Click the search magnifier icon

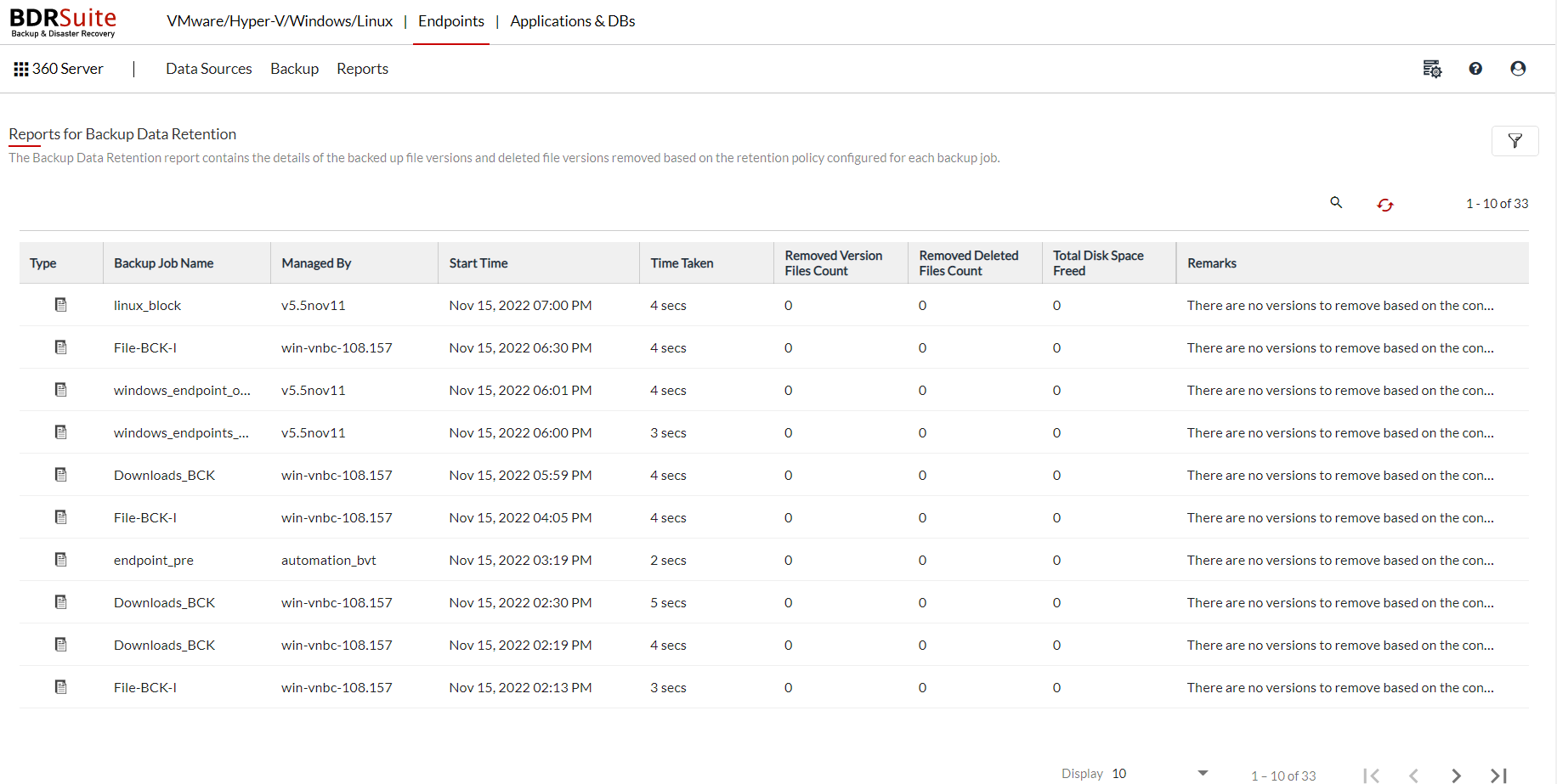pyautogui.click(x=1336, y=202)
